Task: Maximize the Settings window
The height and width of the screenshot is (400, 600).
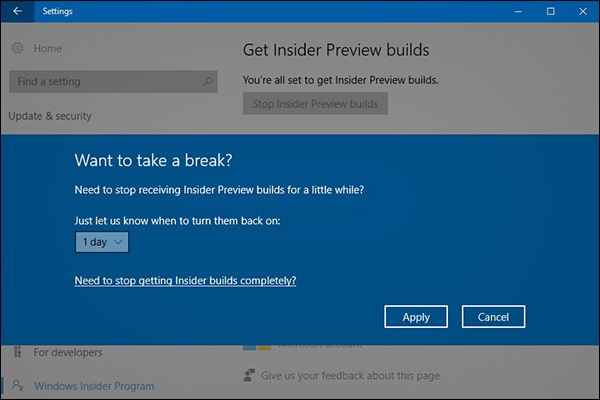Action: pyautogui.click(x=550, y=11)
